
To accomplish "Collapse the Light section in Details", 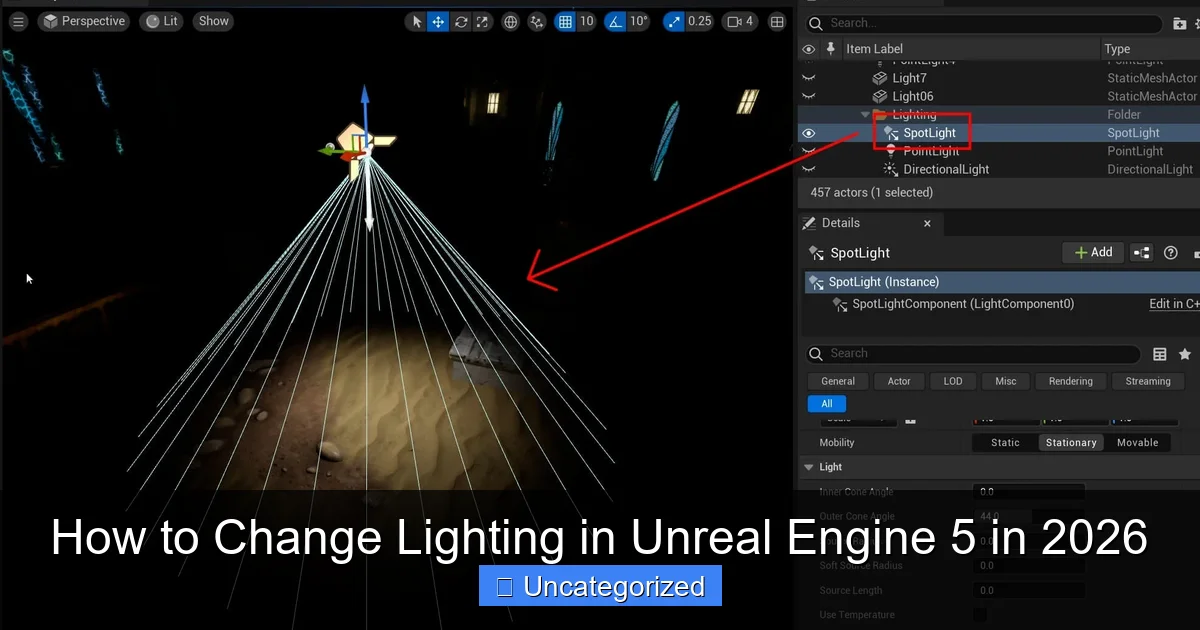I will point(808,466).
